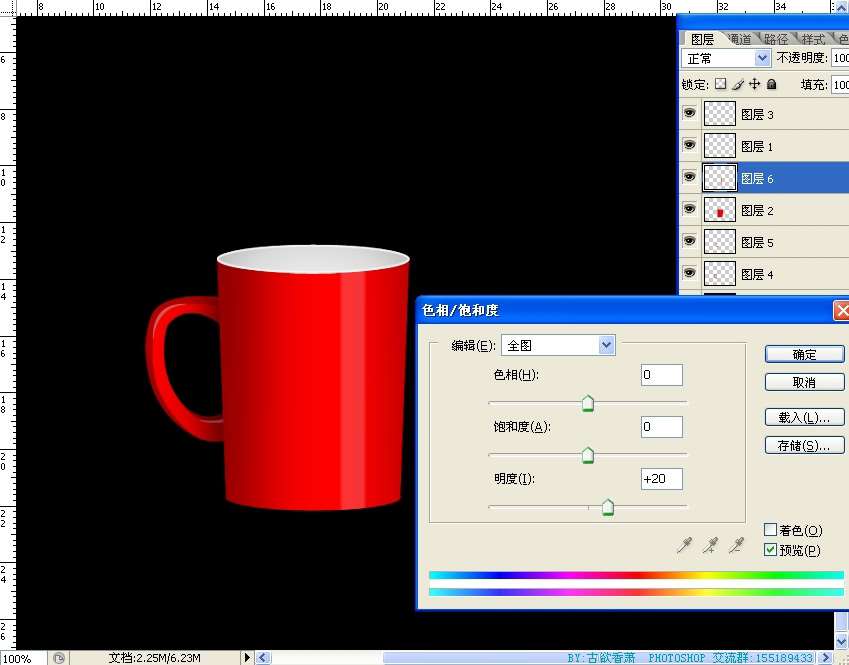Select the first eyedropper in Hue/Saturation dialog
Image resolution: width=849 pixels, height=665 pixels.
[x=685, y=545]
